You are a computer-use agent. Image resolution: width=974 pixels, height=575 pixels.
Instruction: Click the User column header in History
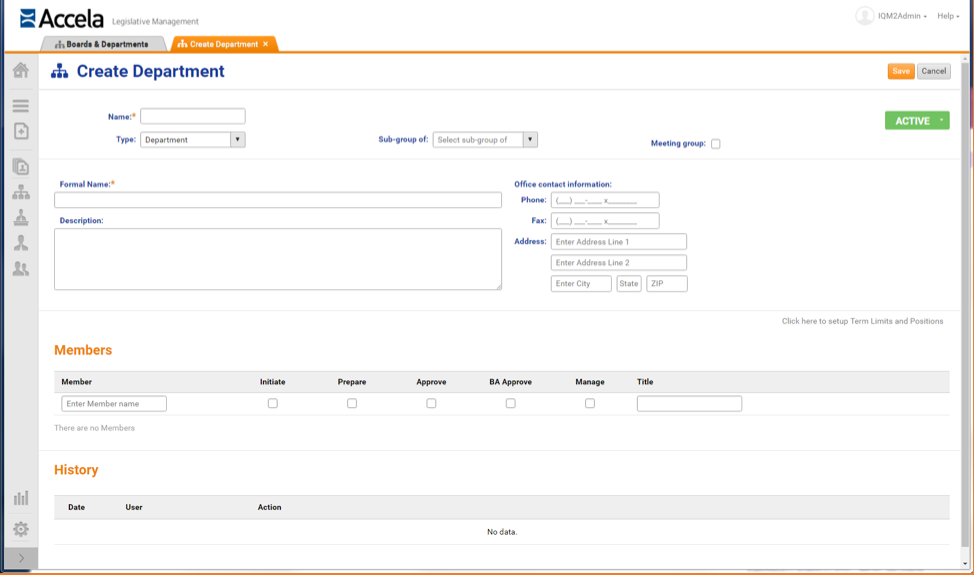point(134,507)
